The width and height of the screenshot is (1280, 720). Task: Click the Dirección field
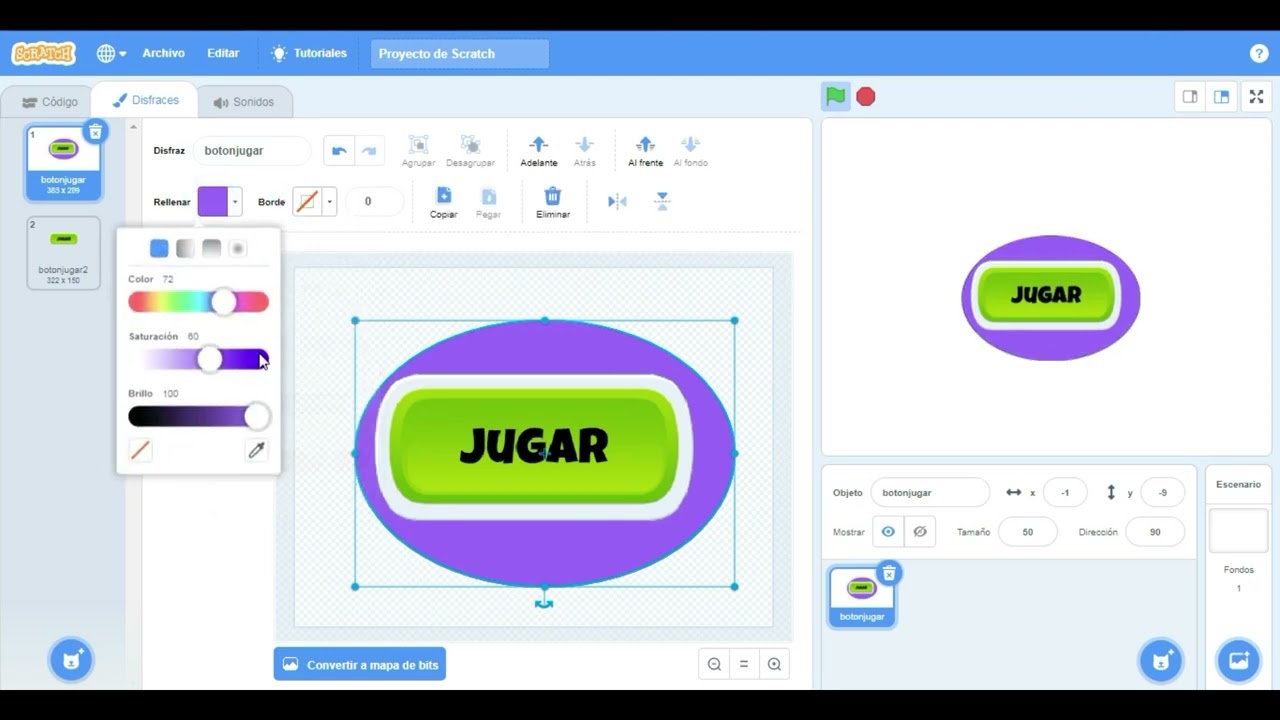pos(1155,532)
